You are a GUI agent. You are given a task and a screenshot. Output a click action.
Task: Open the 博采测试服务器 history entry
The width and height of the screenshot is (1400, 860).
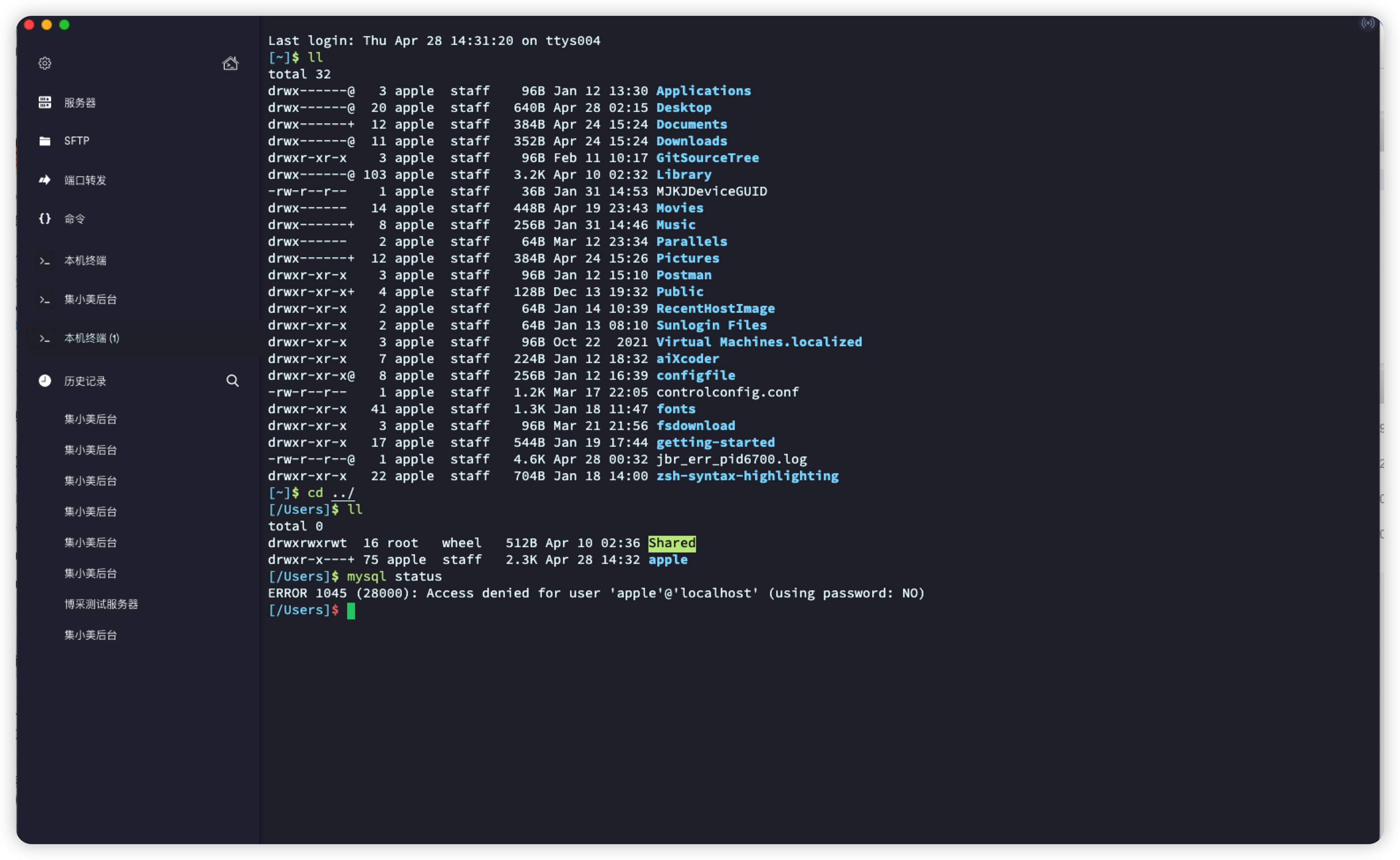tap(101, 604)
